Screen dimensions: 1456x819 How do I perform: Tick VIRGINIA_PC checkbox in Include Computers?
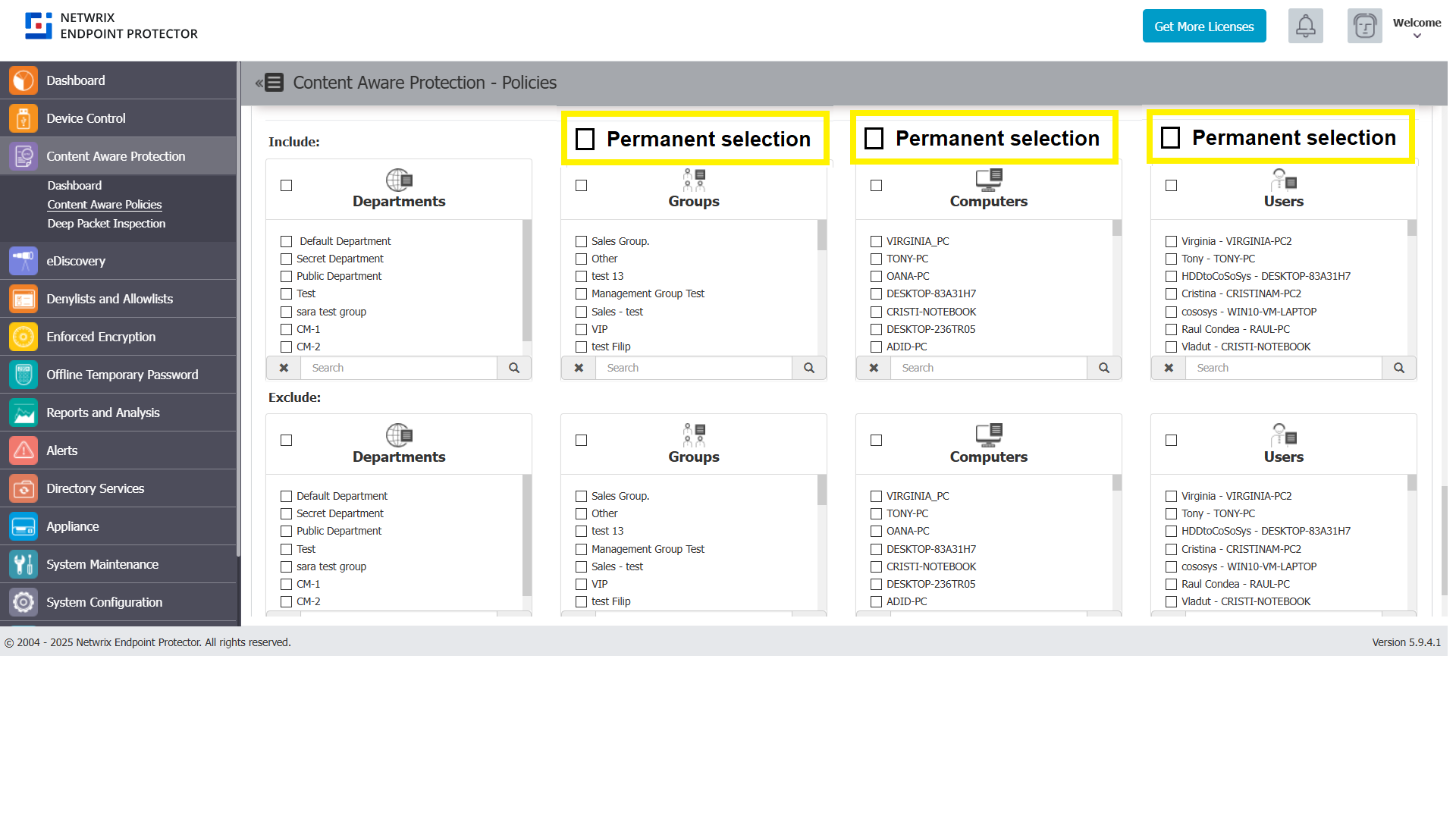877,241
